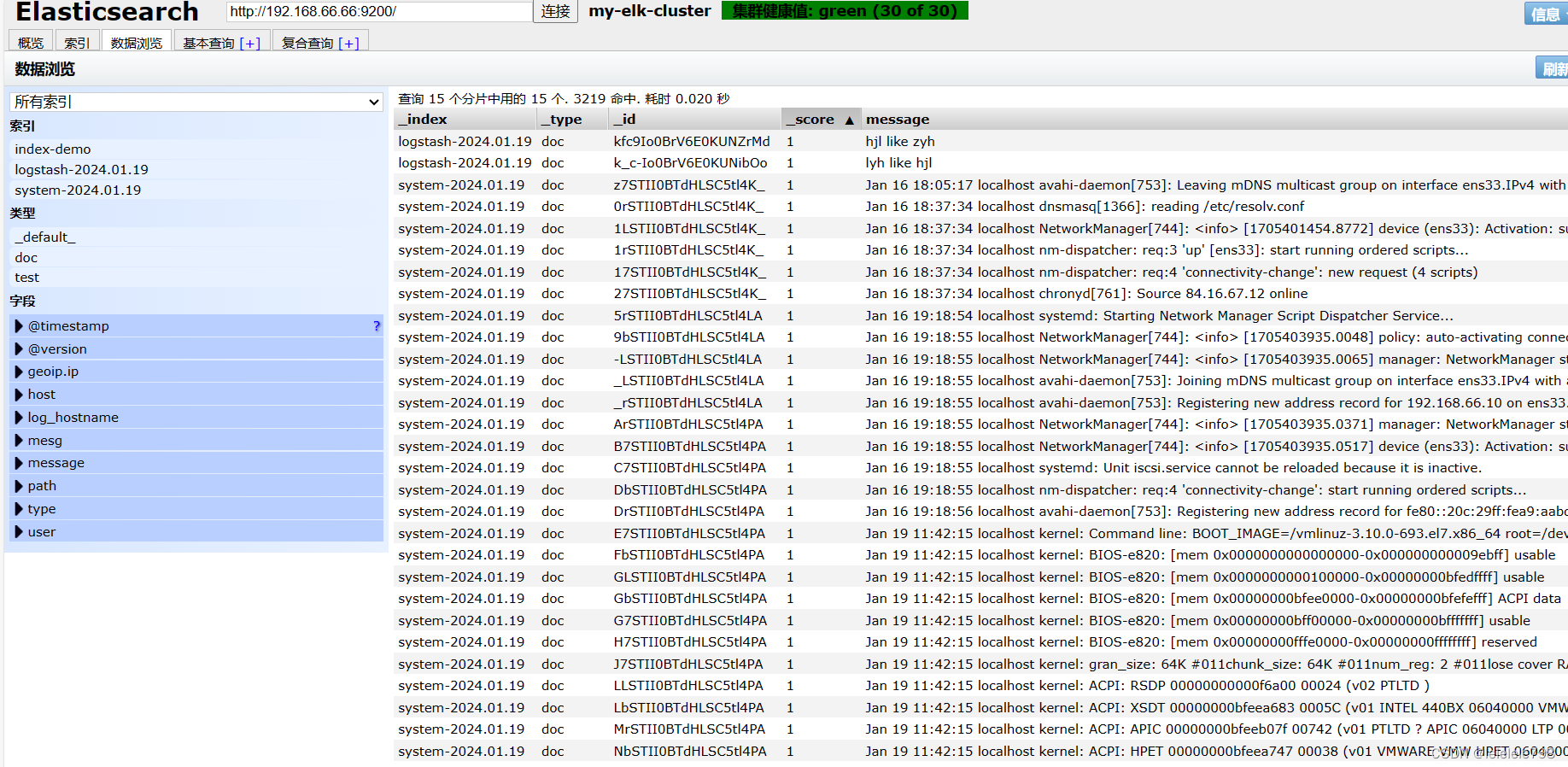Click the 17STII0BTdHLSC5tl4K_ document id
1568x767 pixels.
pos(690,272)
